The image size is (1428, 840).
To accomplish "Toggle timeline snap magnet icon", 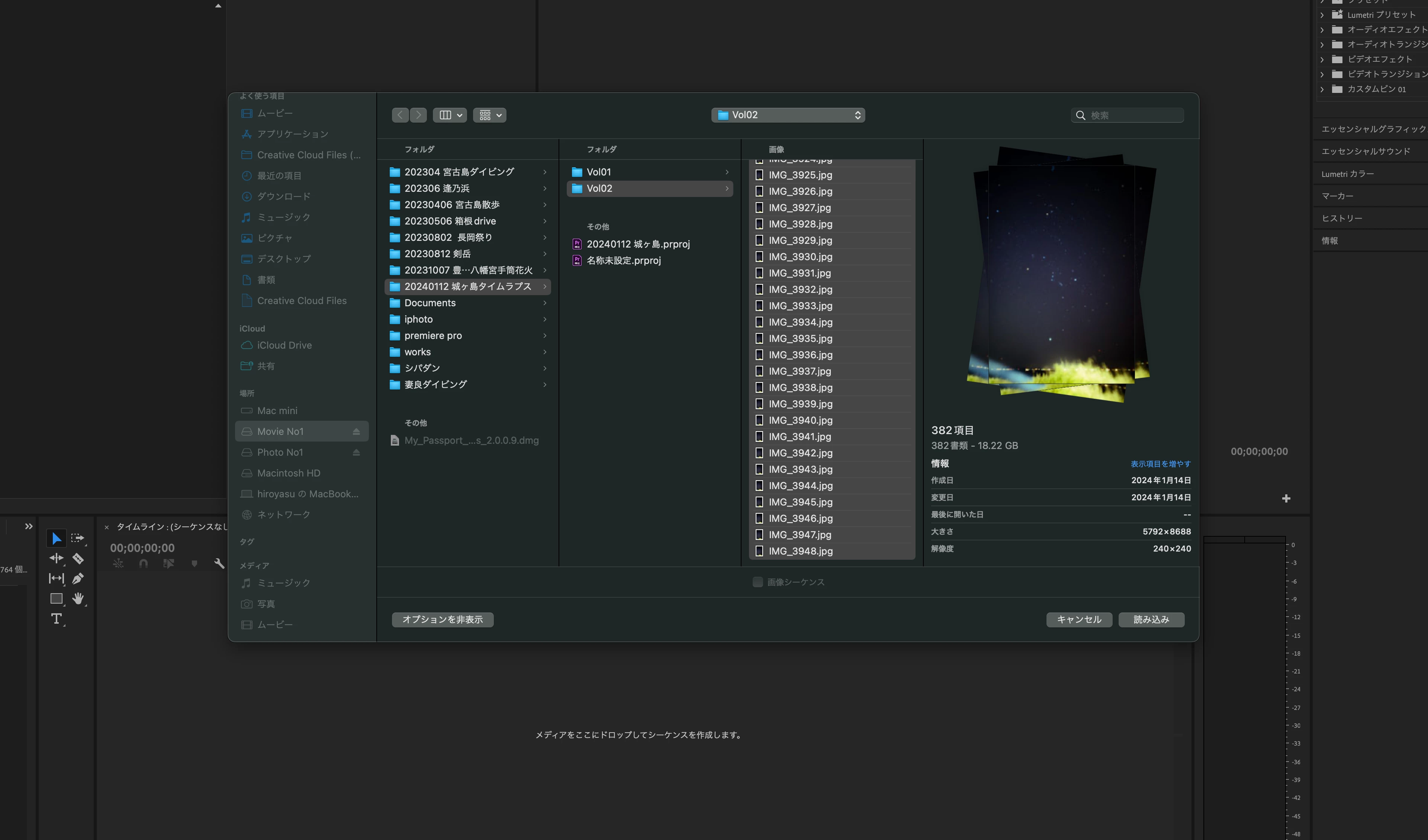I will tap(144, 563).
